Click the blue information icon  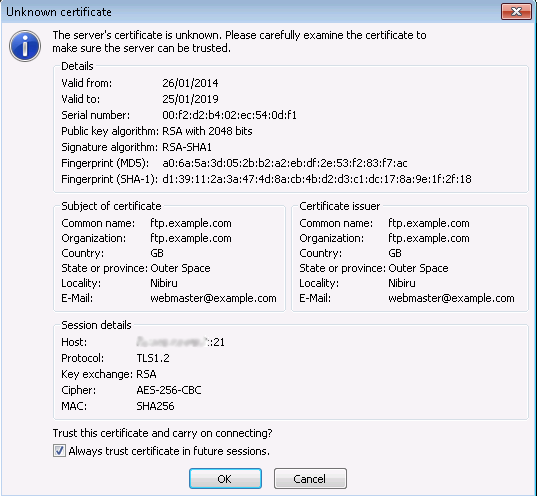pyautogui.click(x=25, y=46)
